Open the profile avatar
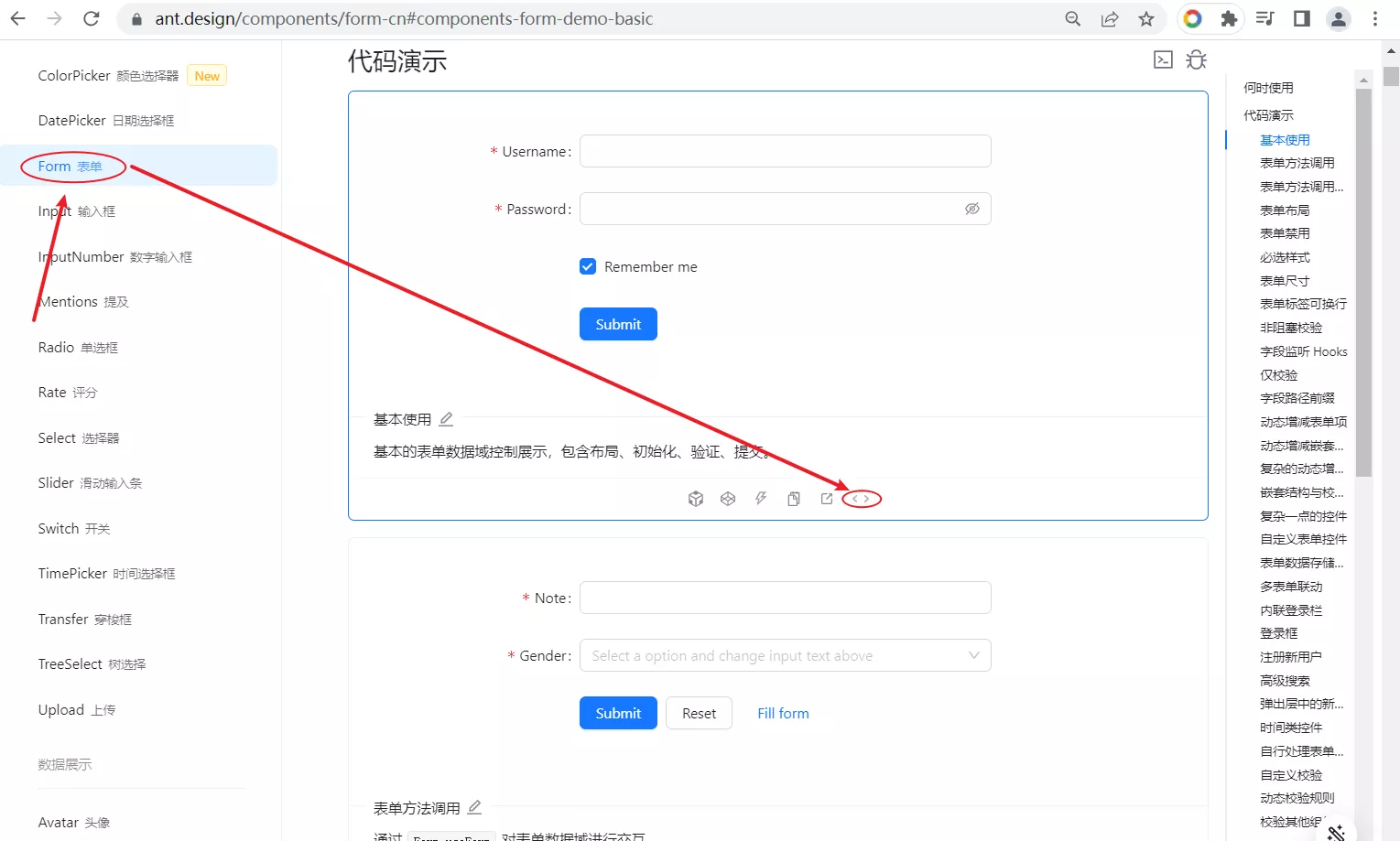Screen dimensions: 1400x841 point(1339,18)
